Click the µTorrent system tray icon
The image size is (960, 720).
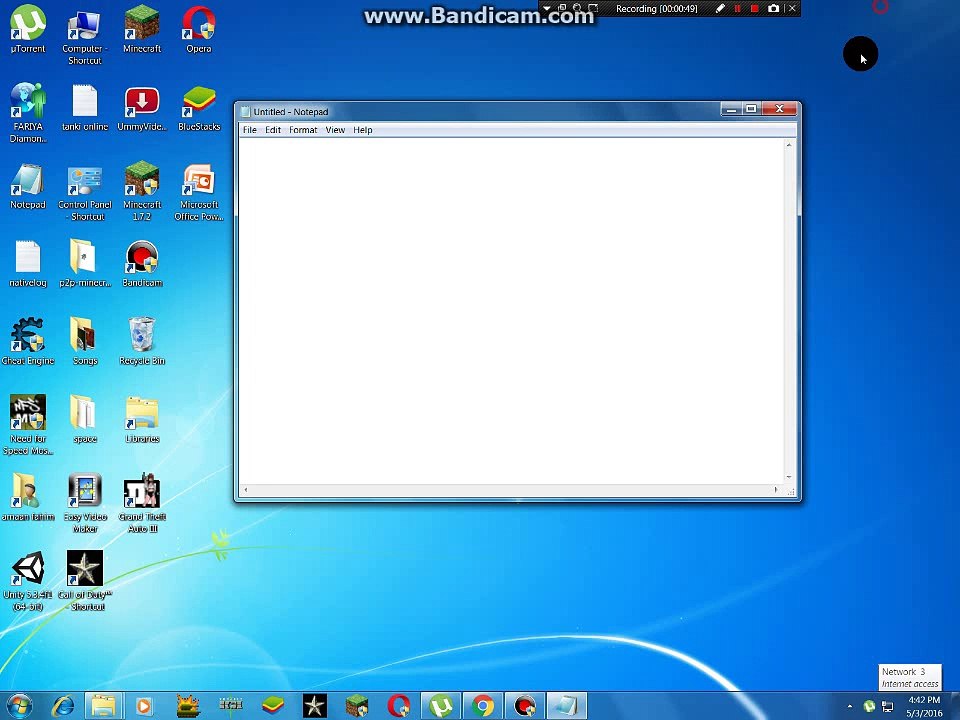pos(869,707)
